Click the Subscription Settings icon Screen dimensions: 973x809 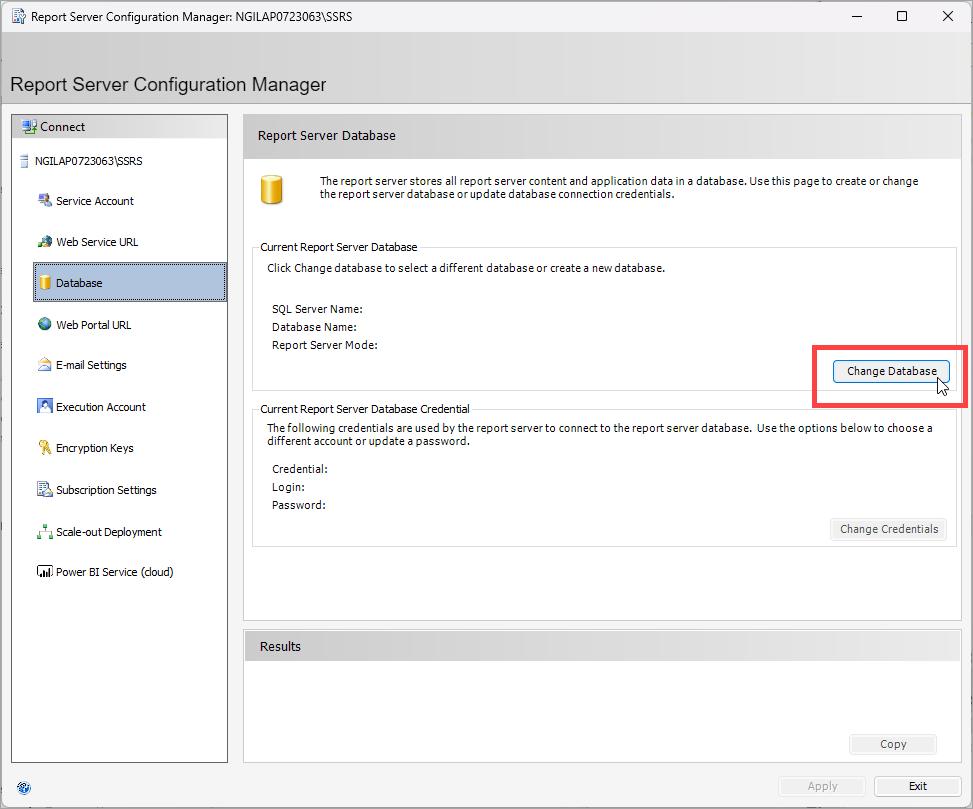tap(45, 489)
